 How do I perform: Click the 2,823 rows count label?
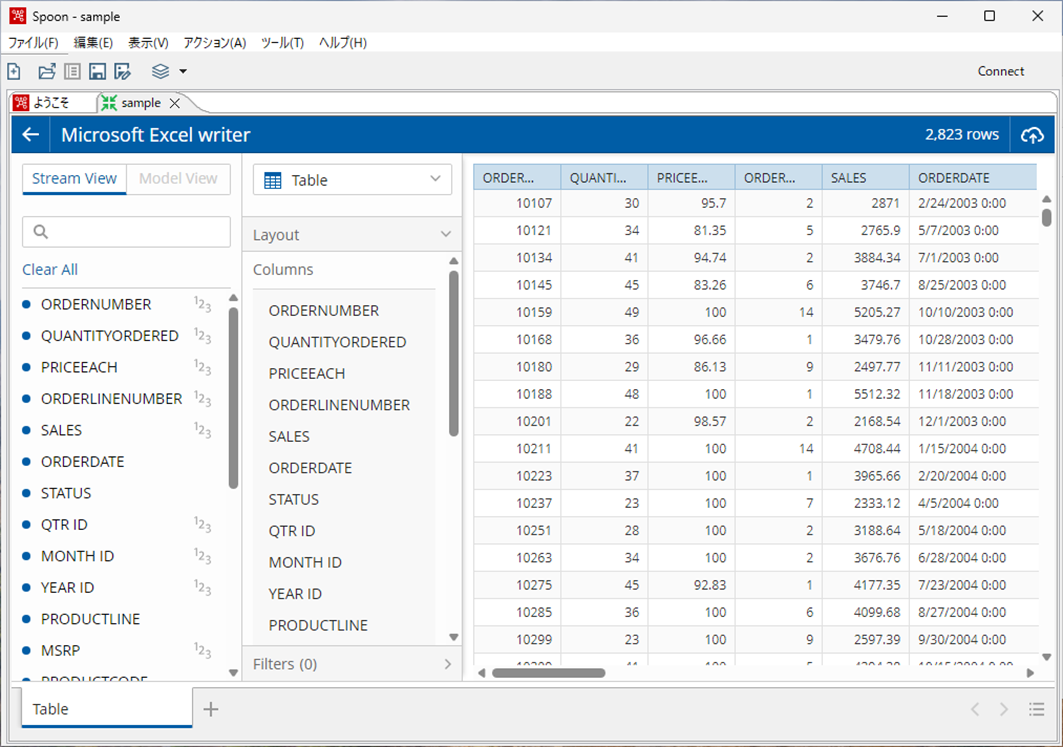(x=962, y=134)
